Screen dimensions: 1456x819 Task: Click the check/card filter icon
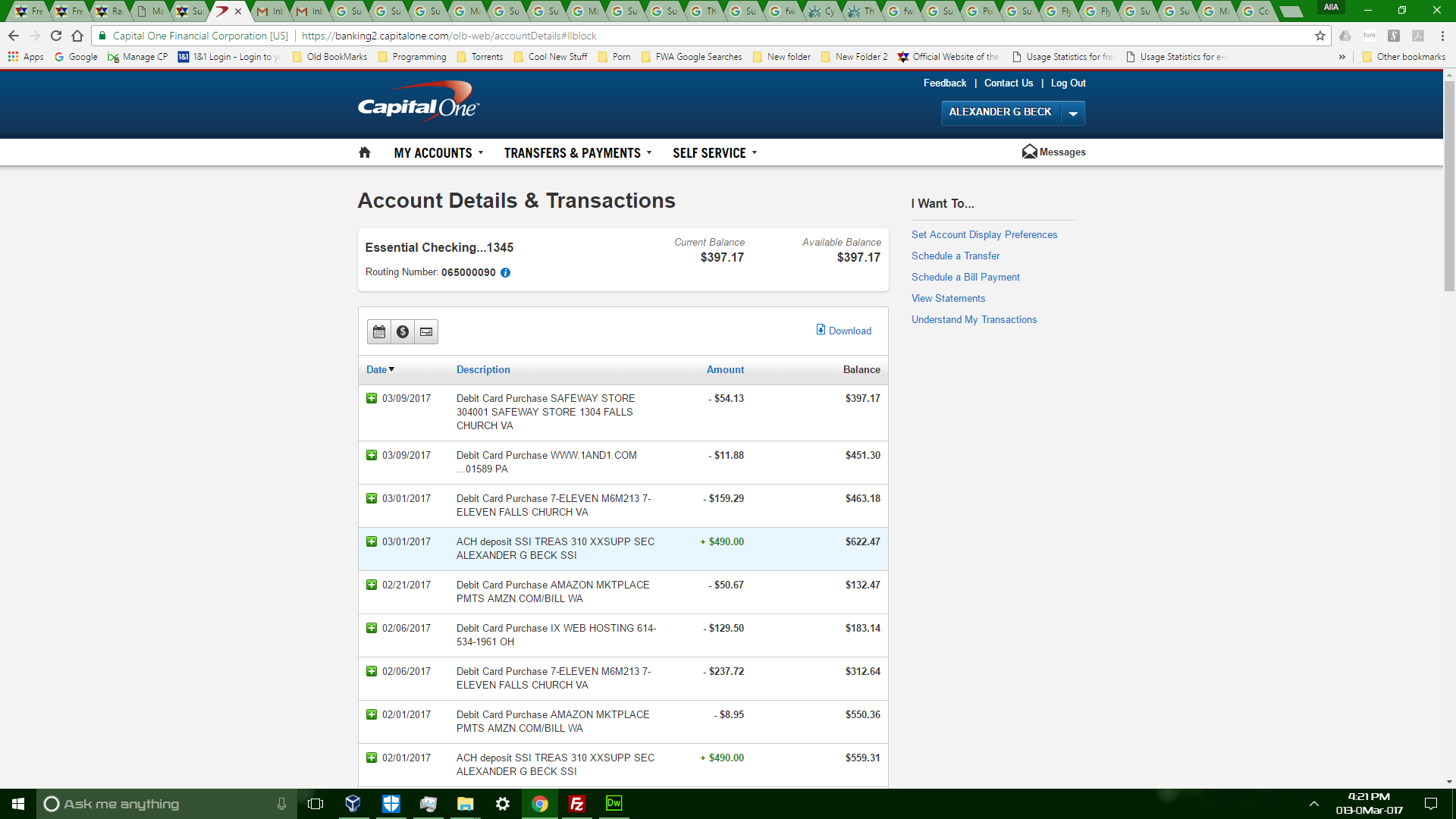426,331
